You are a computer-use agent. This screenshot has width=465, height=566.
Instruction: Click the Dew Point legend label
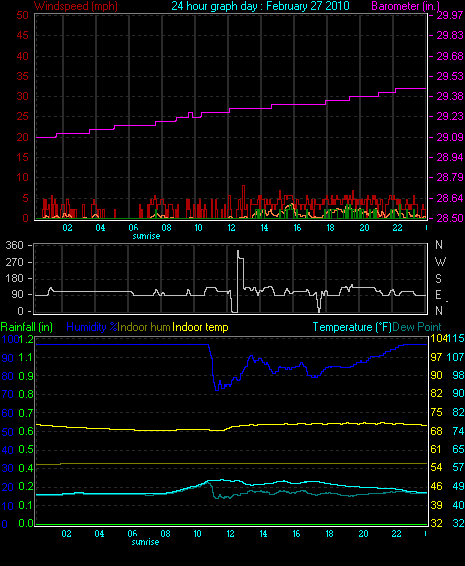pos(417,327)
